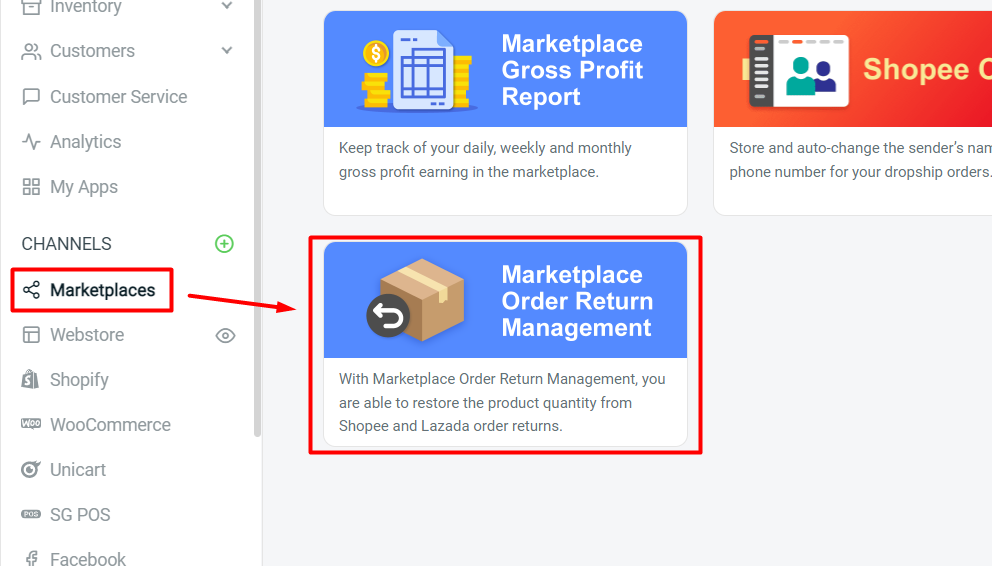The image size is (992, 566).
Task: Click Gross Profit Report description text
Action: [485, 159]
